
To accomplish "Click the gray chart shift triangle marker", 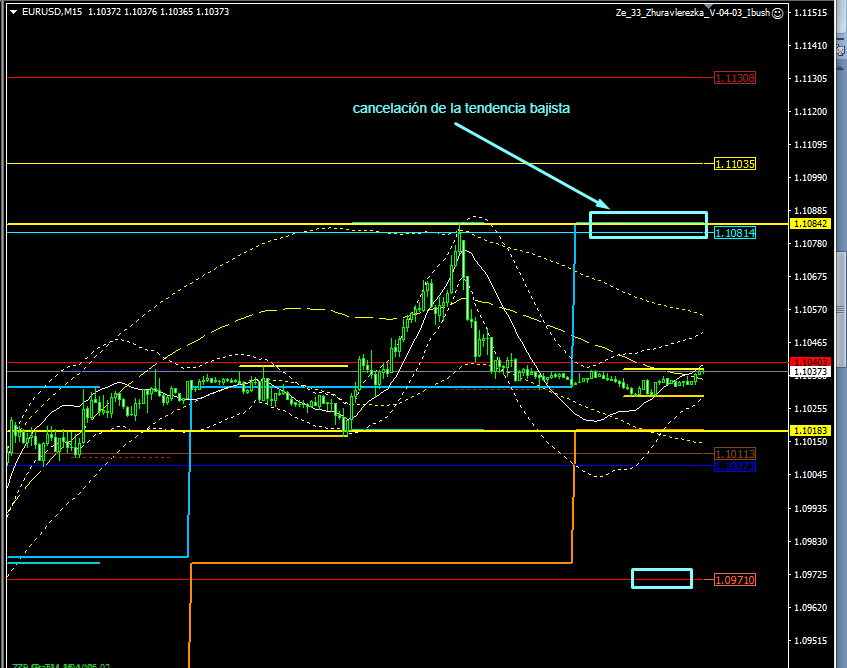I will (x=708, y=6).
